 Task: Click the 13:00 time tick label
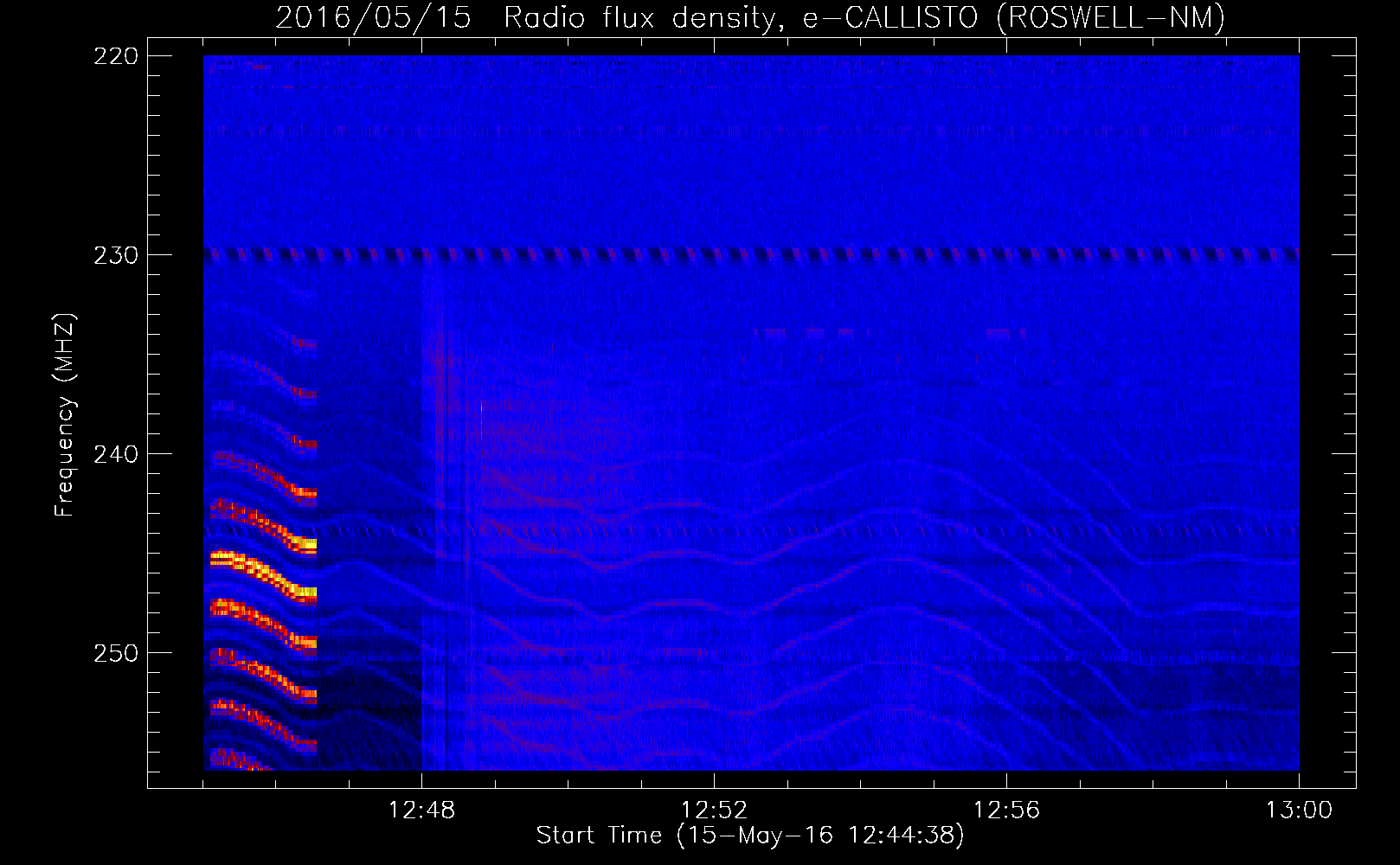coord(1299,811)
